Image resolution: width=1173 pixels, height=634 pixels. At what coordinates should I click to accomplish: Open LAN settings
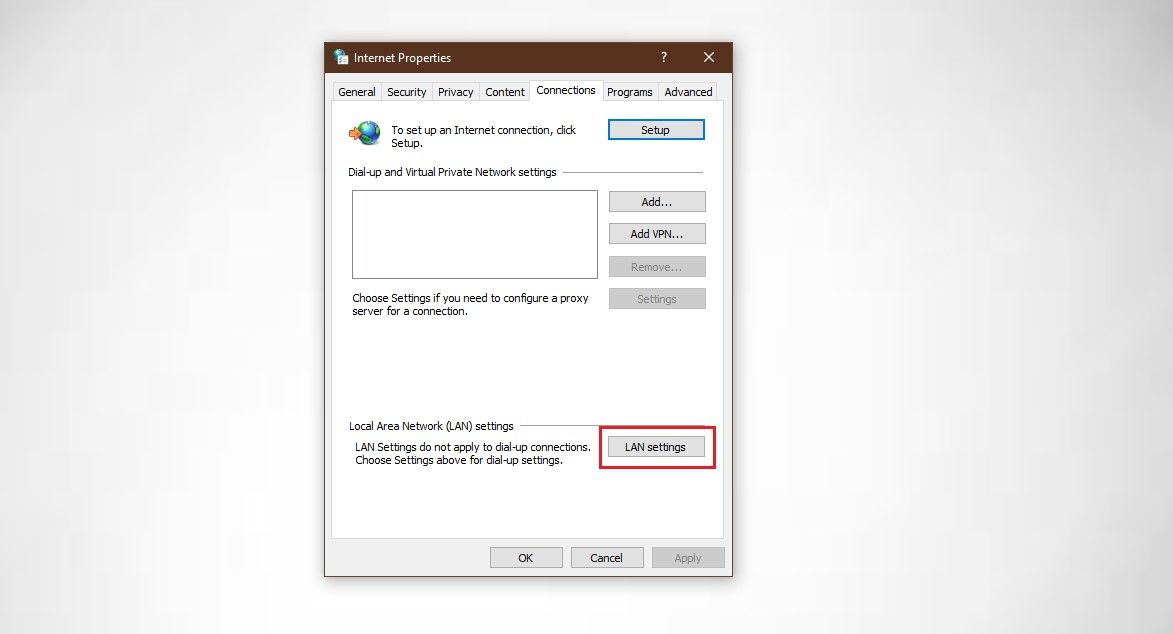point(656,446)
